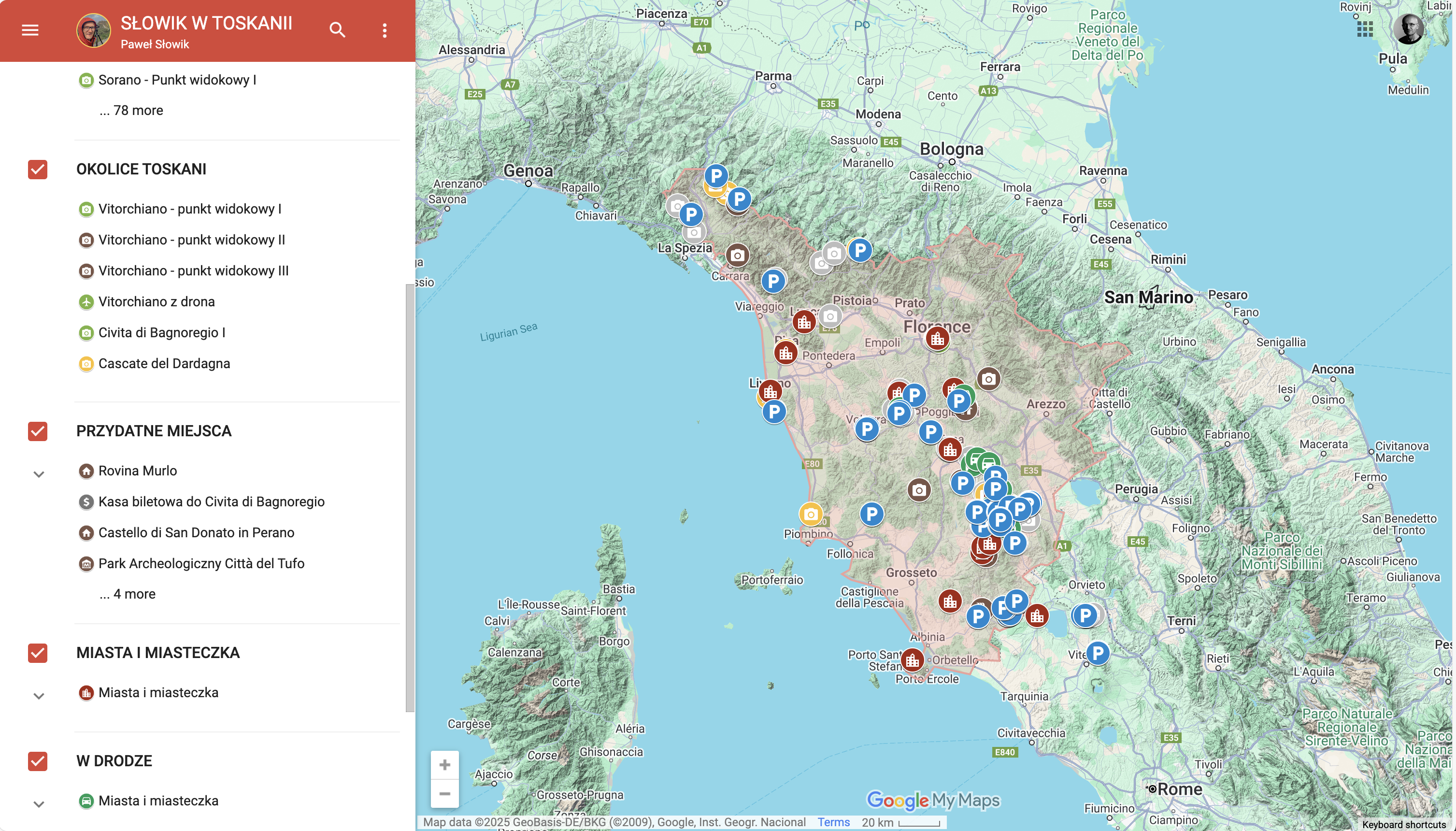This screenshot has width=1456, height=831.
Task: Toggle the MIASTA I MIASTECZKA layer checkbox
Action: [38, 653]
